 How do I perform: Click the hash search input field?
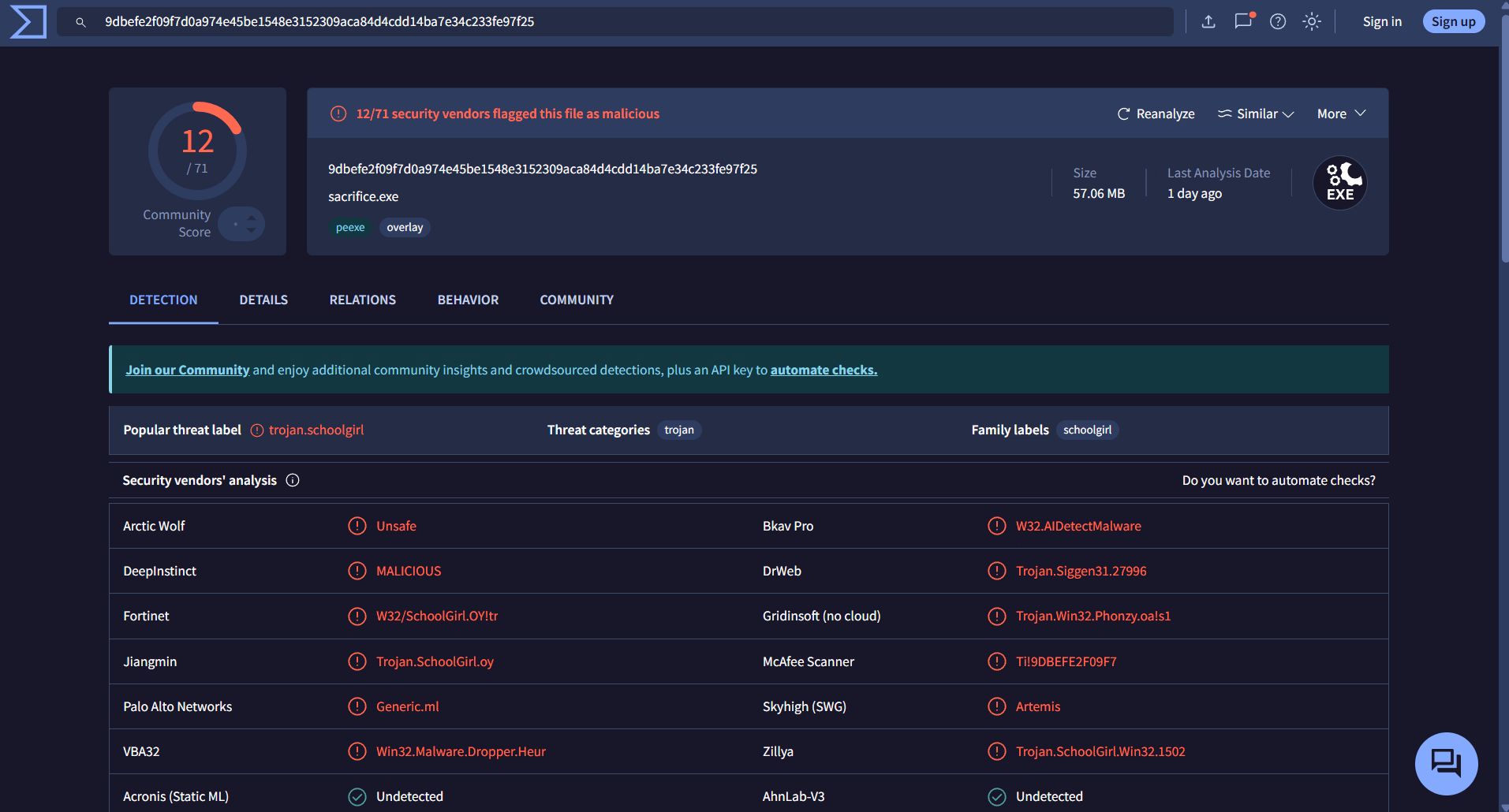pyautogui.click(x=615, y=21)
